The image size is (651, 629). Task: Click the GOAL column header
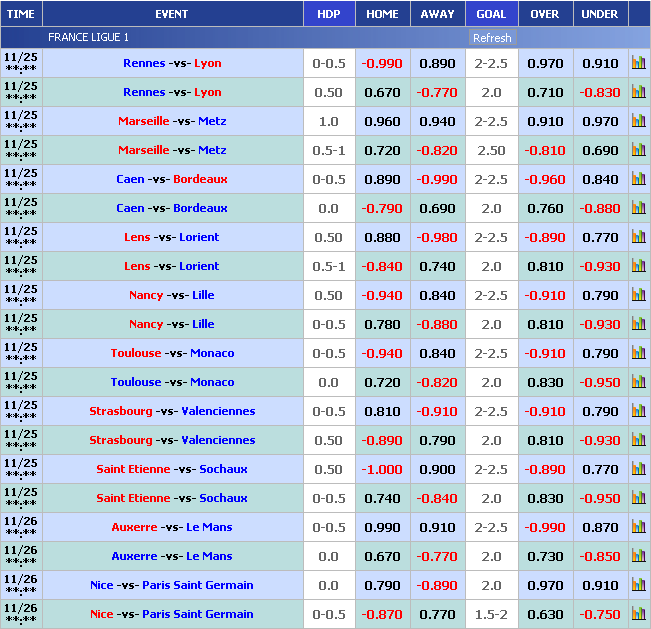pyautogui.click(x=491, y=14)
